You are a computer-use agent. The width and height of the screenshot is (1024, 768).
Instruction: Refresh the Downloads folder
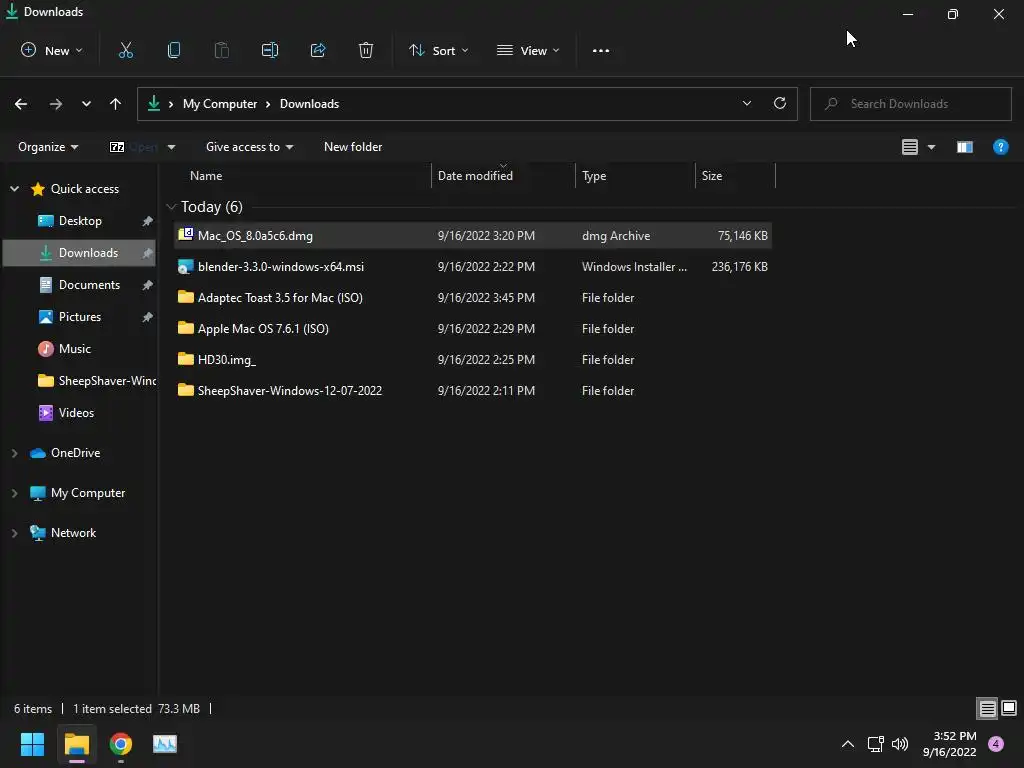point(780,103)
